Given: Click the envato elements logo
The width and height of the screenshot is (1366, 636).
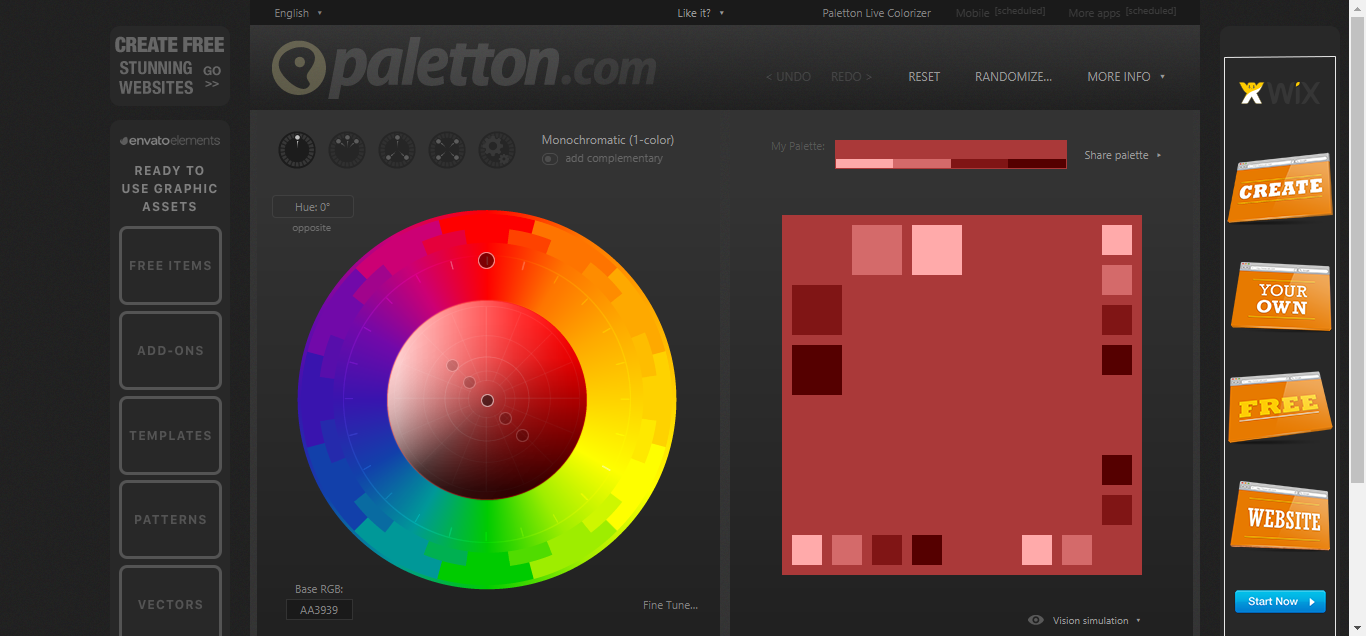Looking at the screenshot, I should (x=170, y=141).
